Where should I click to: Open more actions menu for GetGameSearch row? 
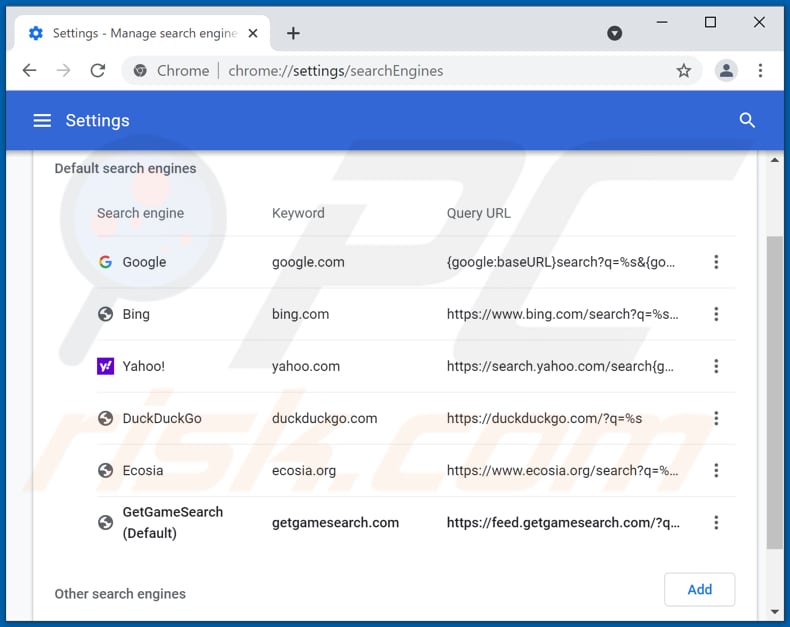[716, 523]
